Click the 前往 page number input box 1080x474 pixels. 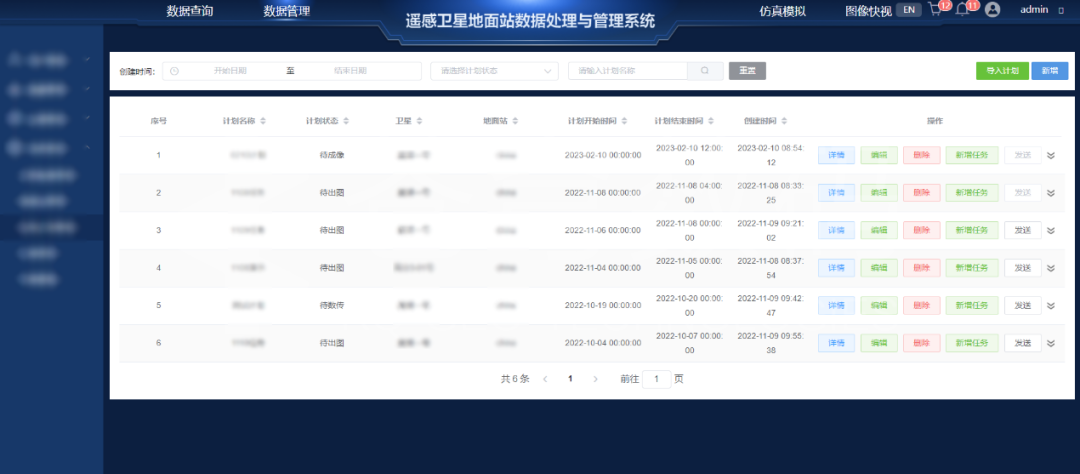(656, 379)
